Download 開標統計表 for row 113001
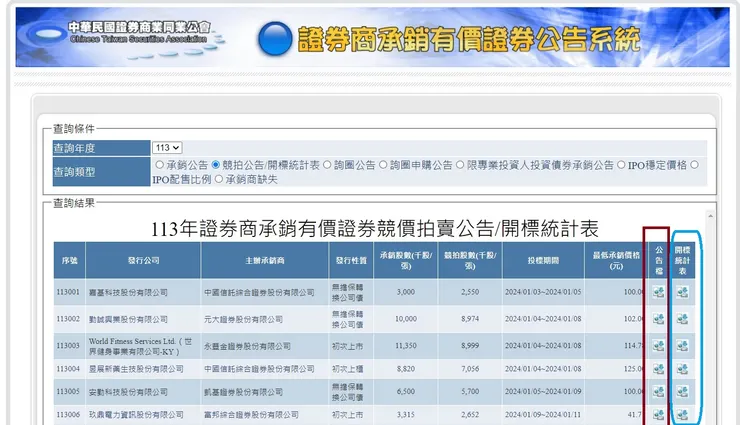The height and width of the screenshot is (425, 740). pos(682,292)
